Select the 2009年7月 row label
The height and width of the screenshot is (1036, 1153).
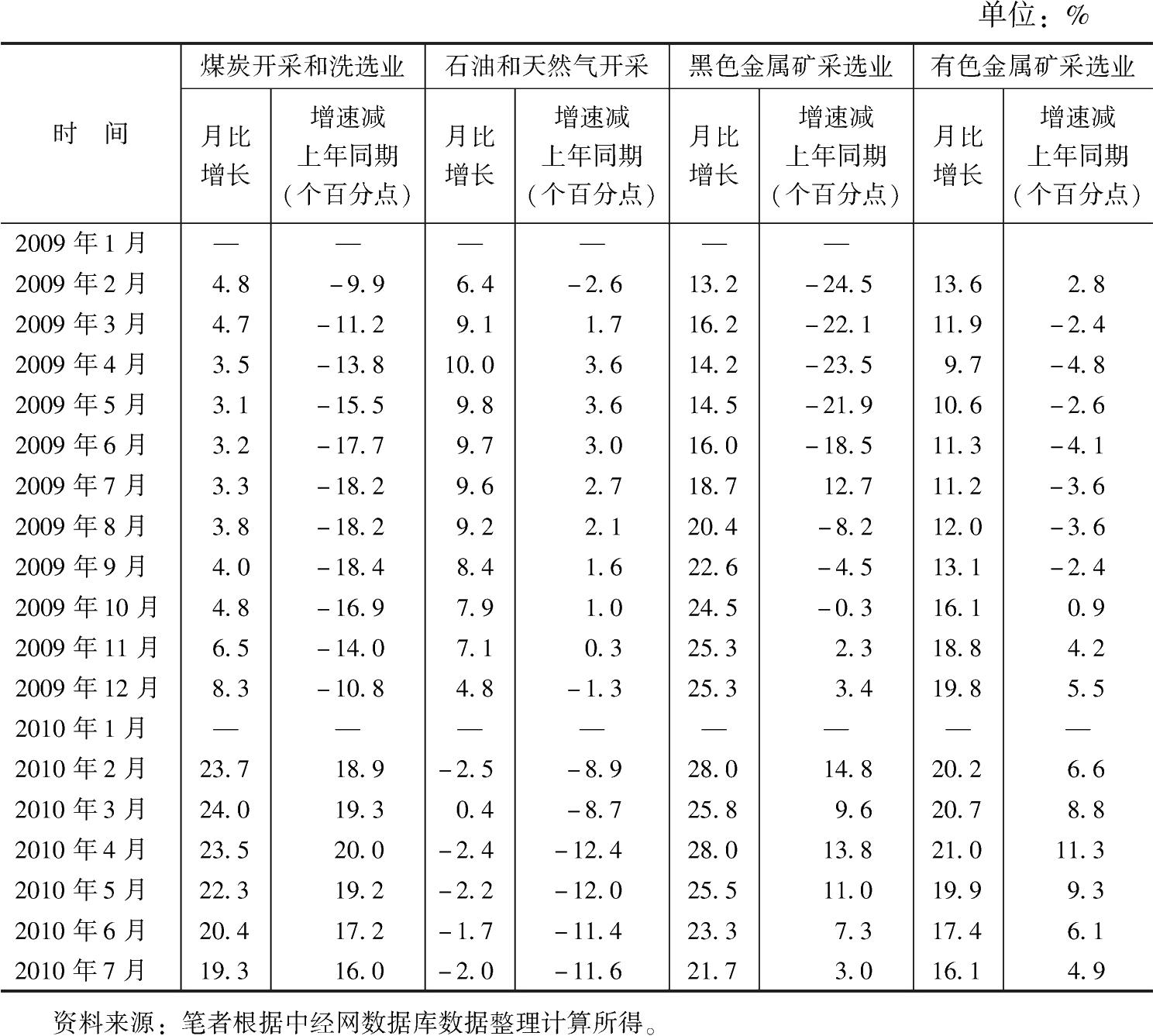(x=81, y=486)
